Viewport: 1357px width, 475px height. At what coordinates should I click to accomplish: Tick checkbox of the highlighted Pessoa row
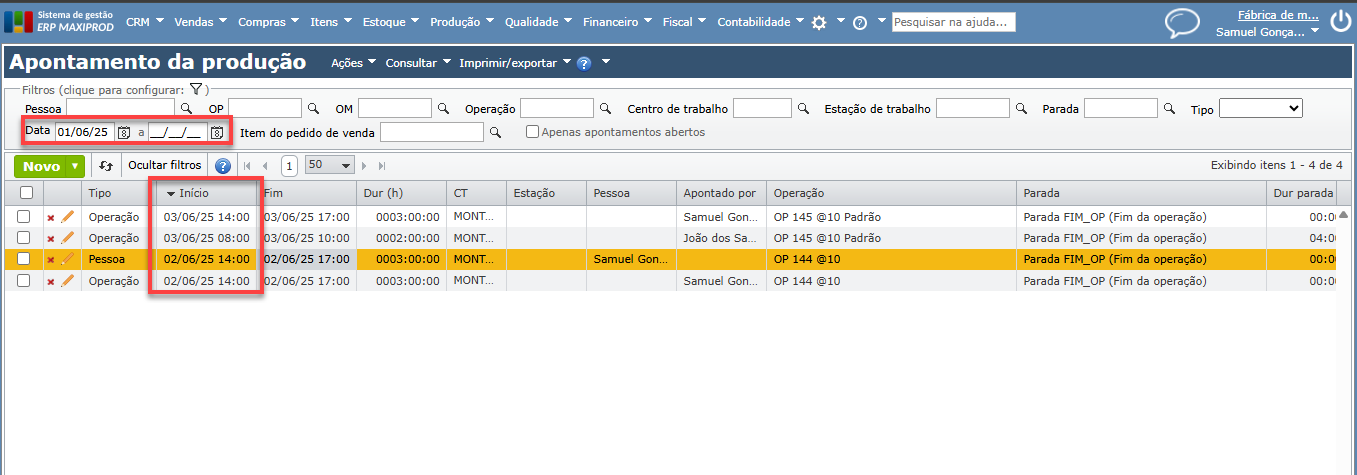point(24,259)
